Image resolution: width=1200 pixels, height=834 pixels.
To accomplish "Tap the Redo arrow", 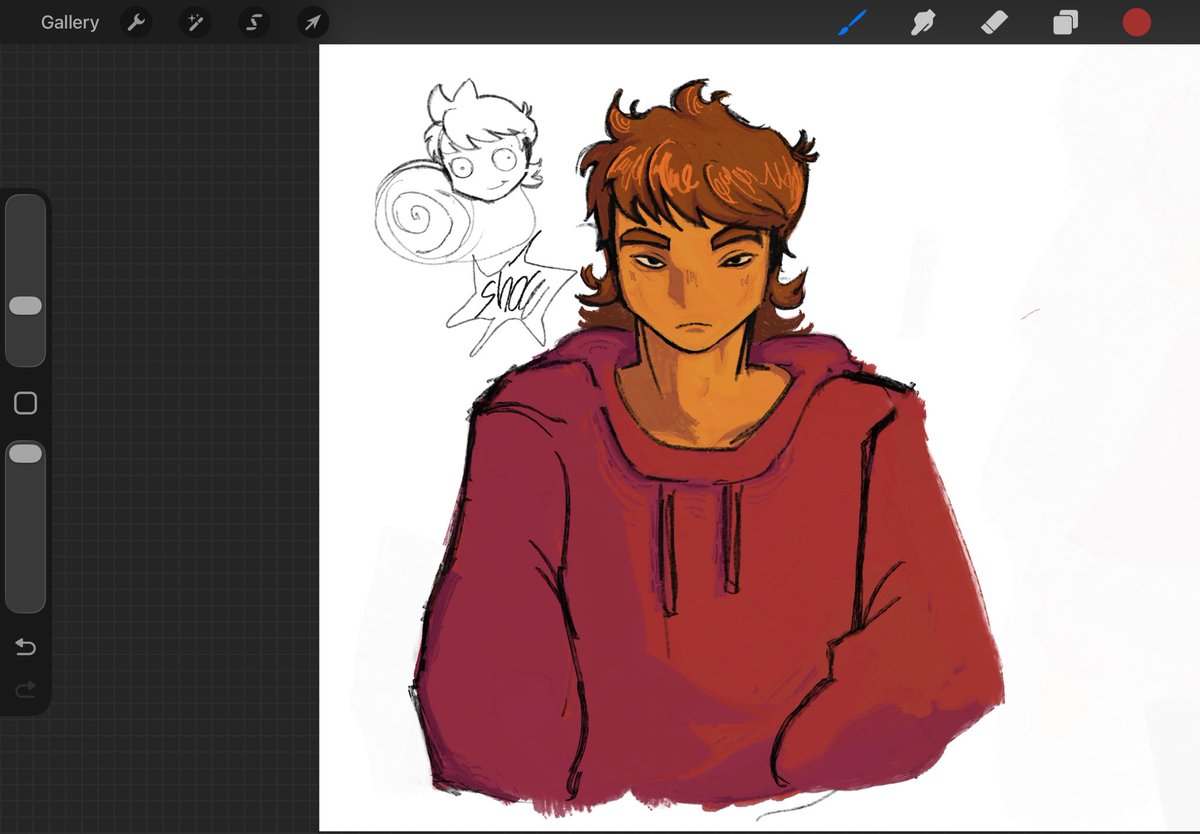I will pyautogui.click(x=26, y=689).
